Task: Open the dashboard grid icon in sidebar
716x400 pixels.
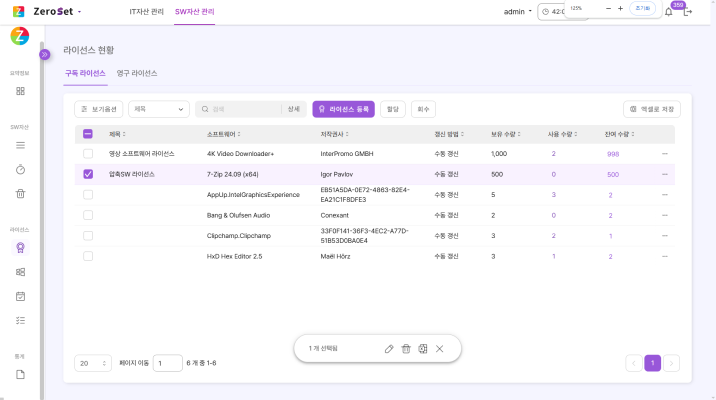Action: (x=20, y=91)
